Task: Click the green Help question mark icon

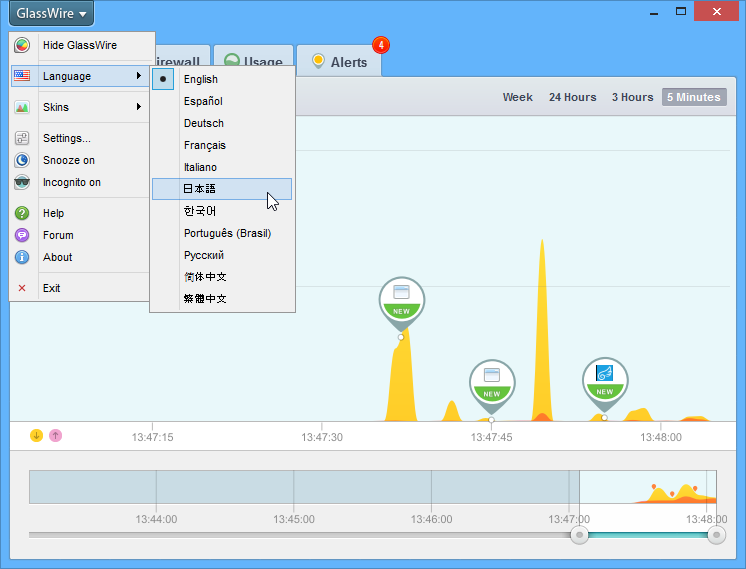Action: (22, 213)
